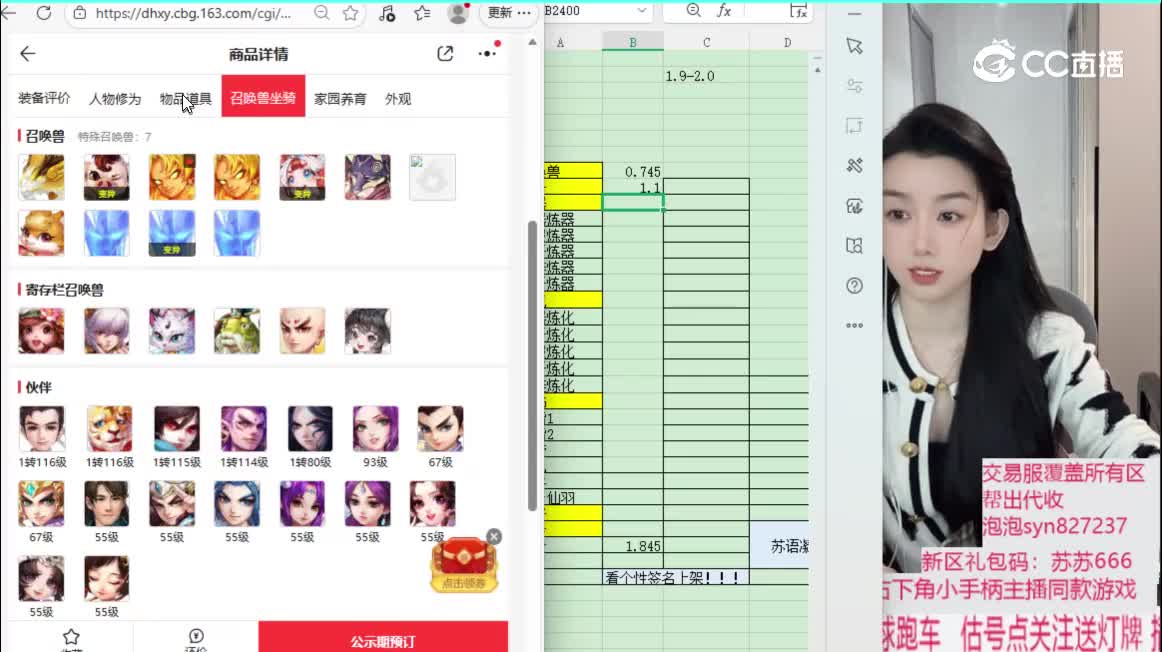Click the web page vertical scrollbar

pyautogui.click(x=532, y=365)
